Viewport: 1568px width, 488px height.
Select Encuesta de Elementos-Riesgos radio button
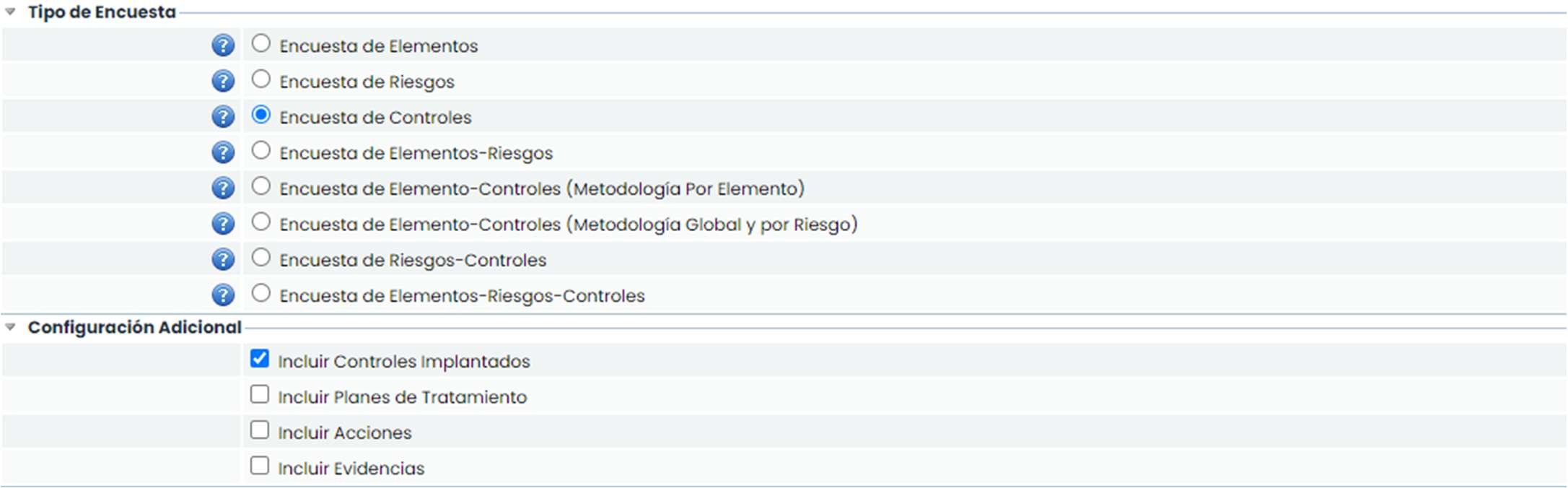click(261, 150)
